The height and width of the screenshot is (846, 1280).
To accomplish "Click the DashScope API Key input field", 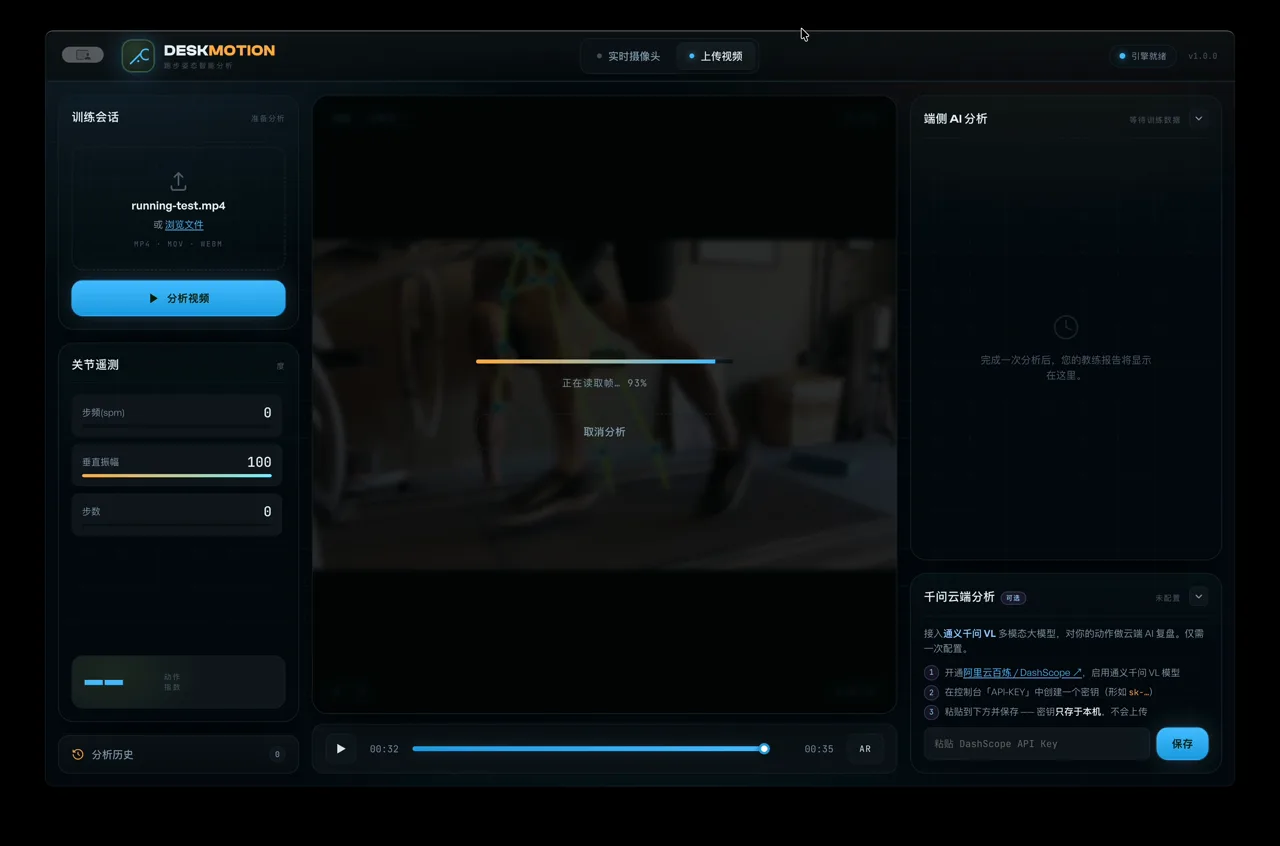I will click(x=1036, y=744).
